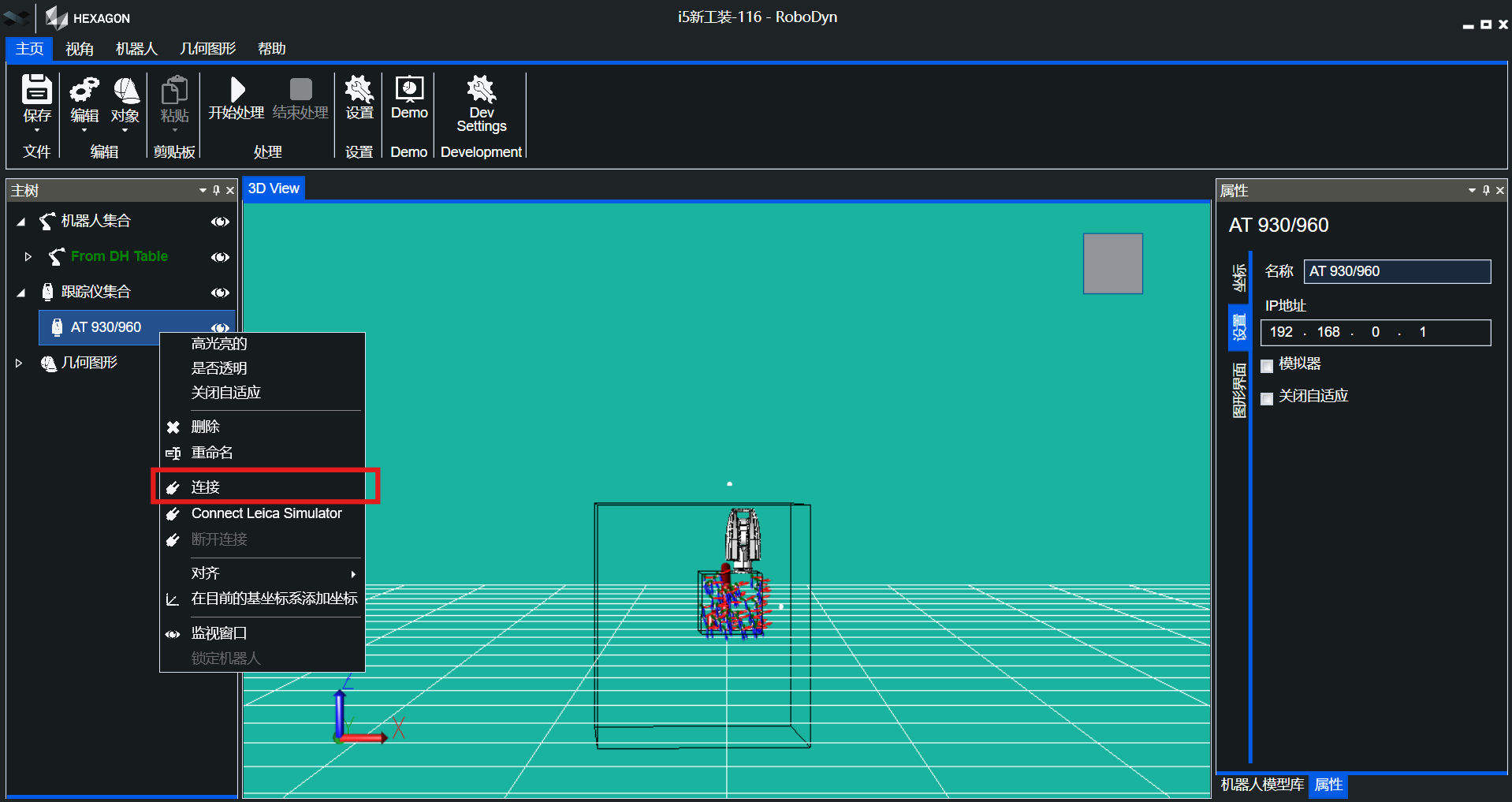Open the Settings wrench-gear icon
Viewport: 1512px width, 802px height.
coord(359,90)
